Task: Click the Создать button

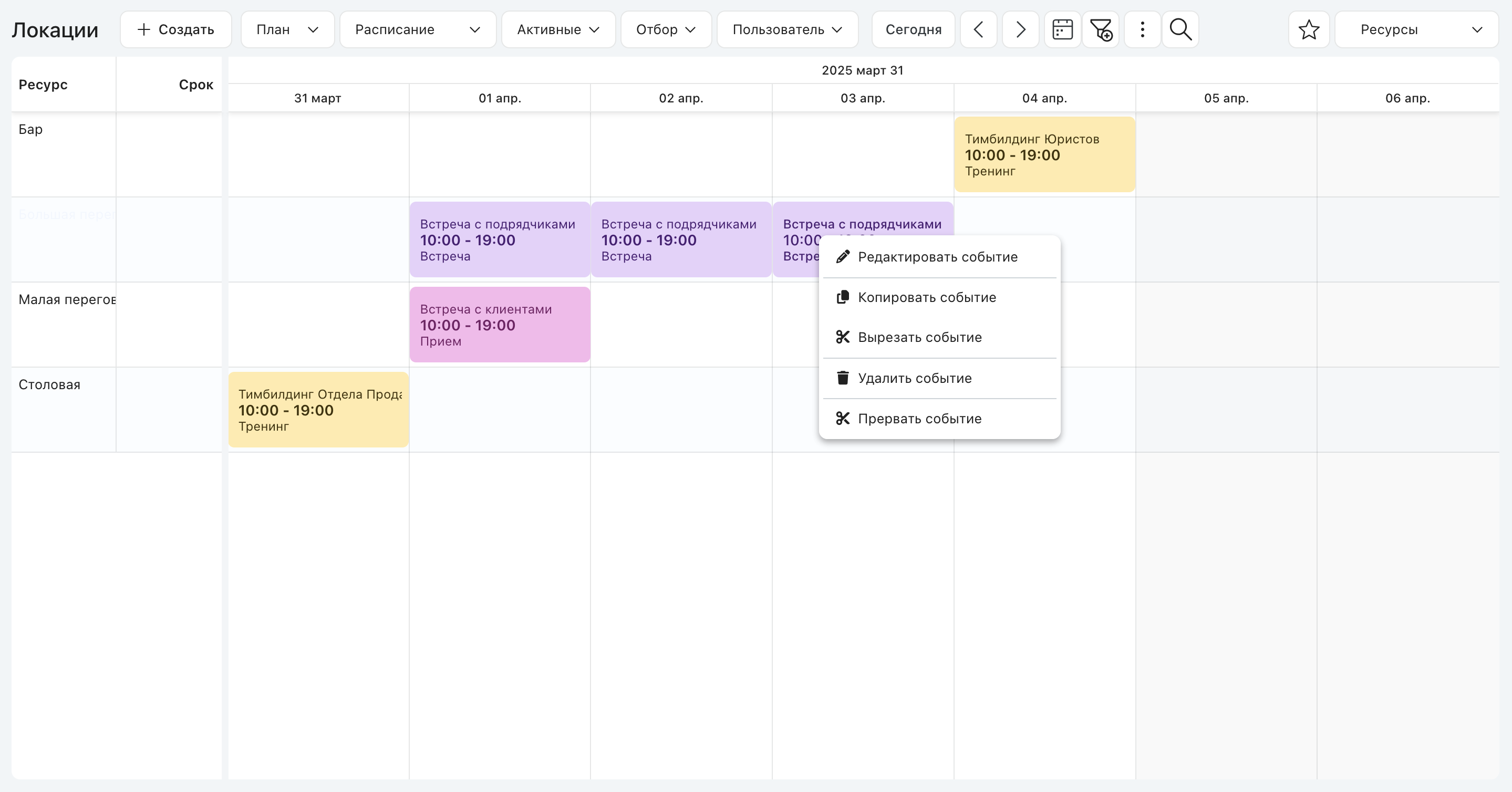Action: (x=175, y=29)
